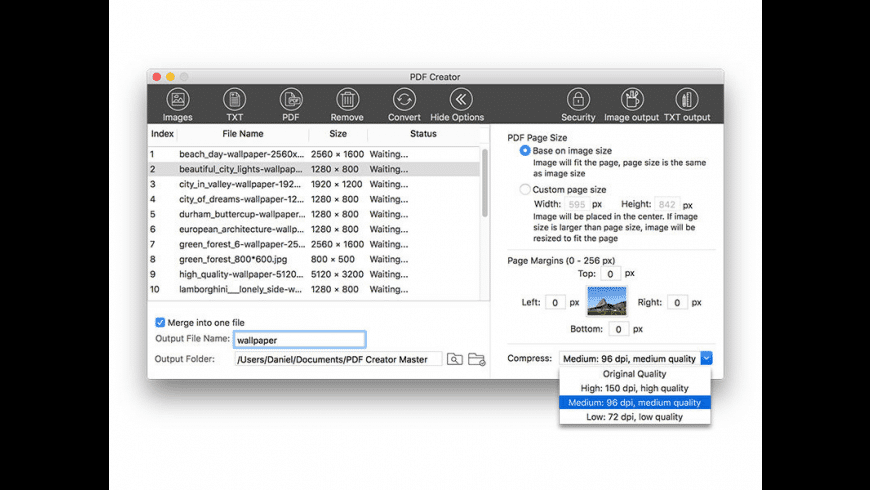Viewport: 870px width, 490px height.
Task: Select row beautiful_city_lights-wallpap...
Action: (x=314, y=169)
